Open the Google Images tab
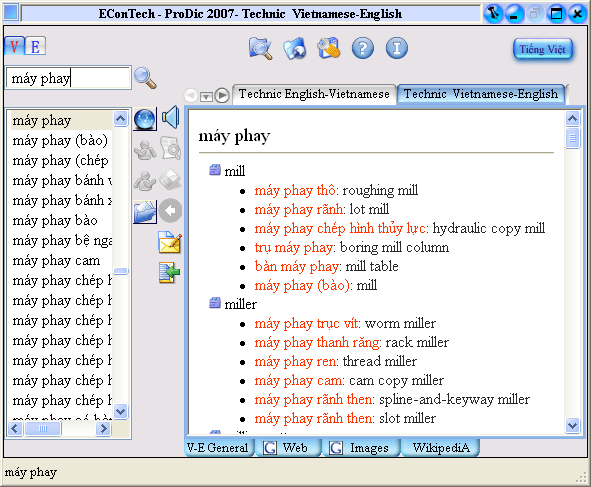This screenshot has height=487, width=591. coord(360,448)
